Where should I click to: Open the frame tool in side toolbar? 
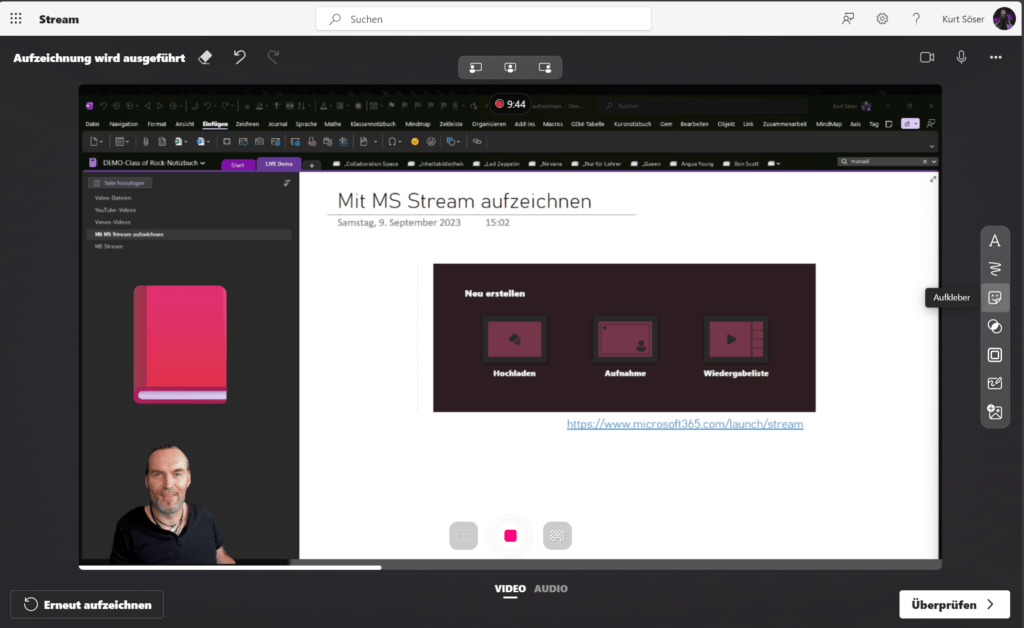coord(995,354)
